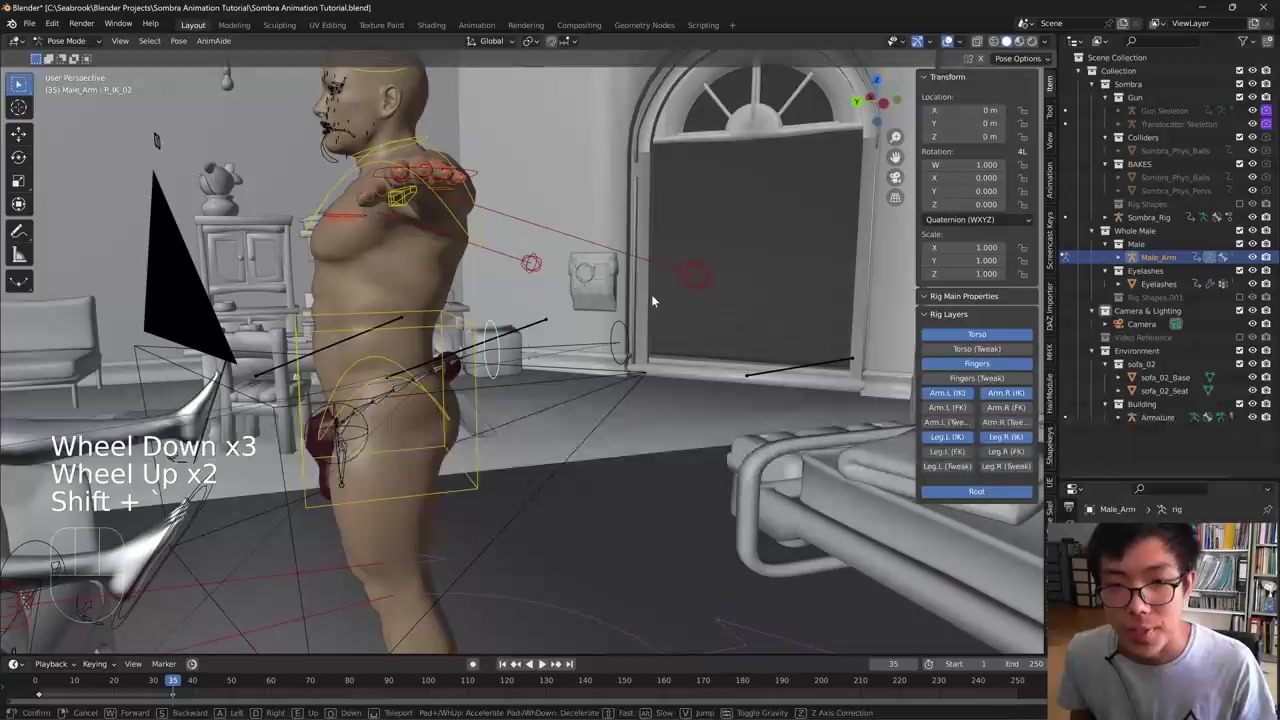Screen dimensions: 1280x720
Task: Toggle camera view icon in viewport
Action: tap(895, 177)
